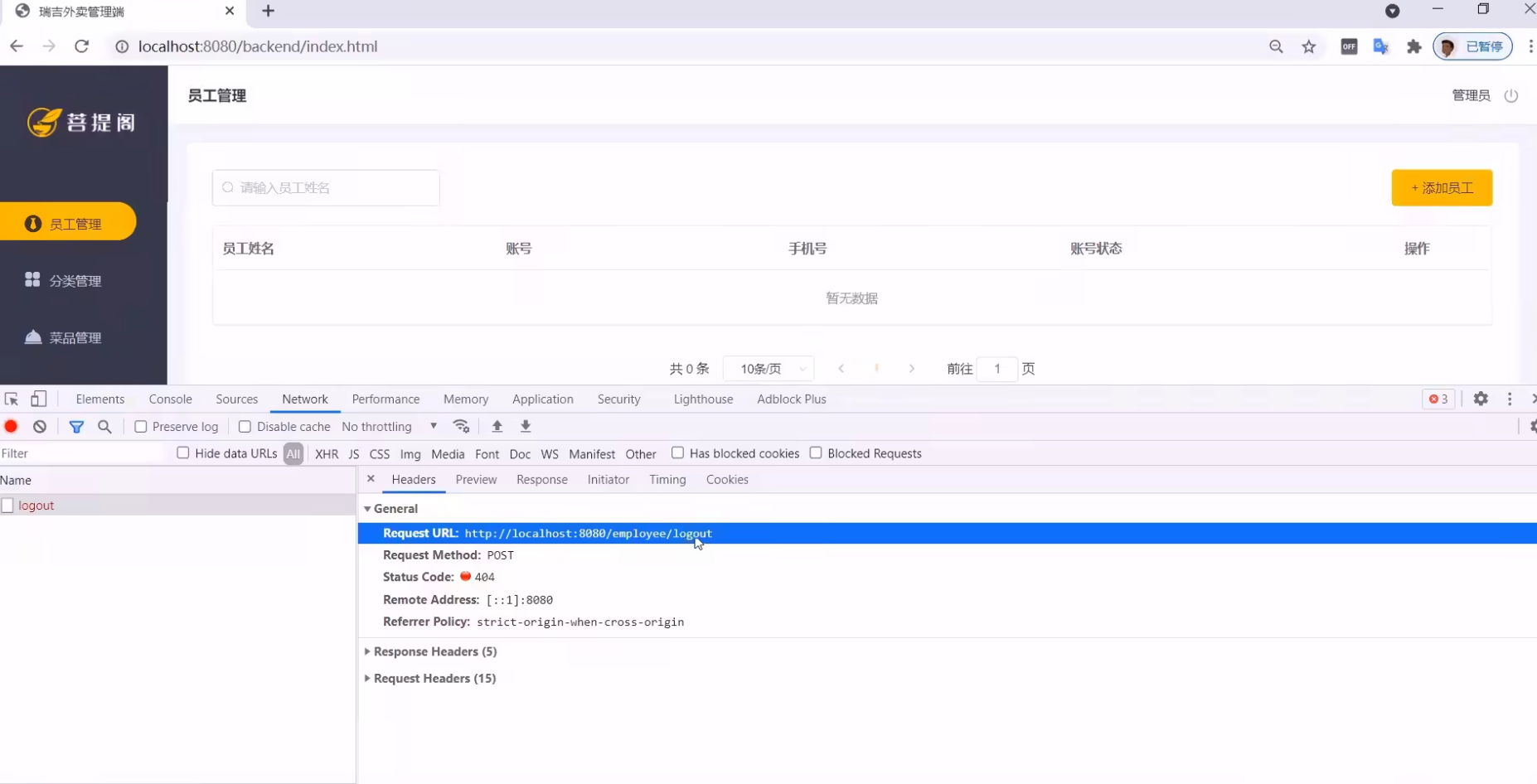
Task: Switch to the Memory tab
Action: [466, 399]
